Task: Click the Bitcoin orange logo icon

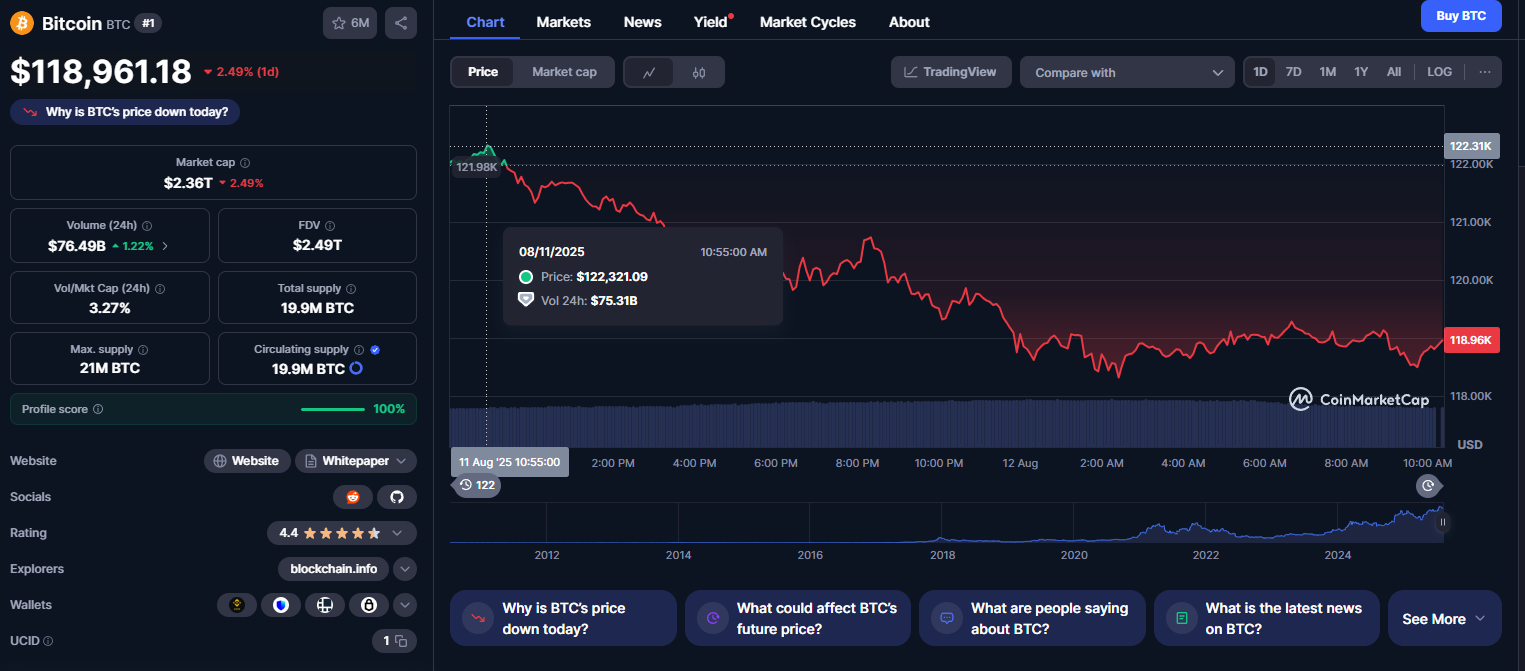Action: click(x=21, y=22)
